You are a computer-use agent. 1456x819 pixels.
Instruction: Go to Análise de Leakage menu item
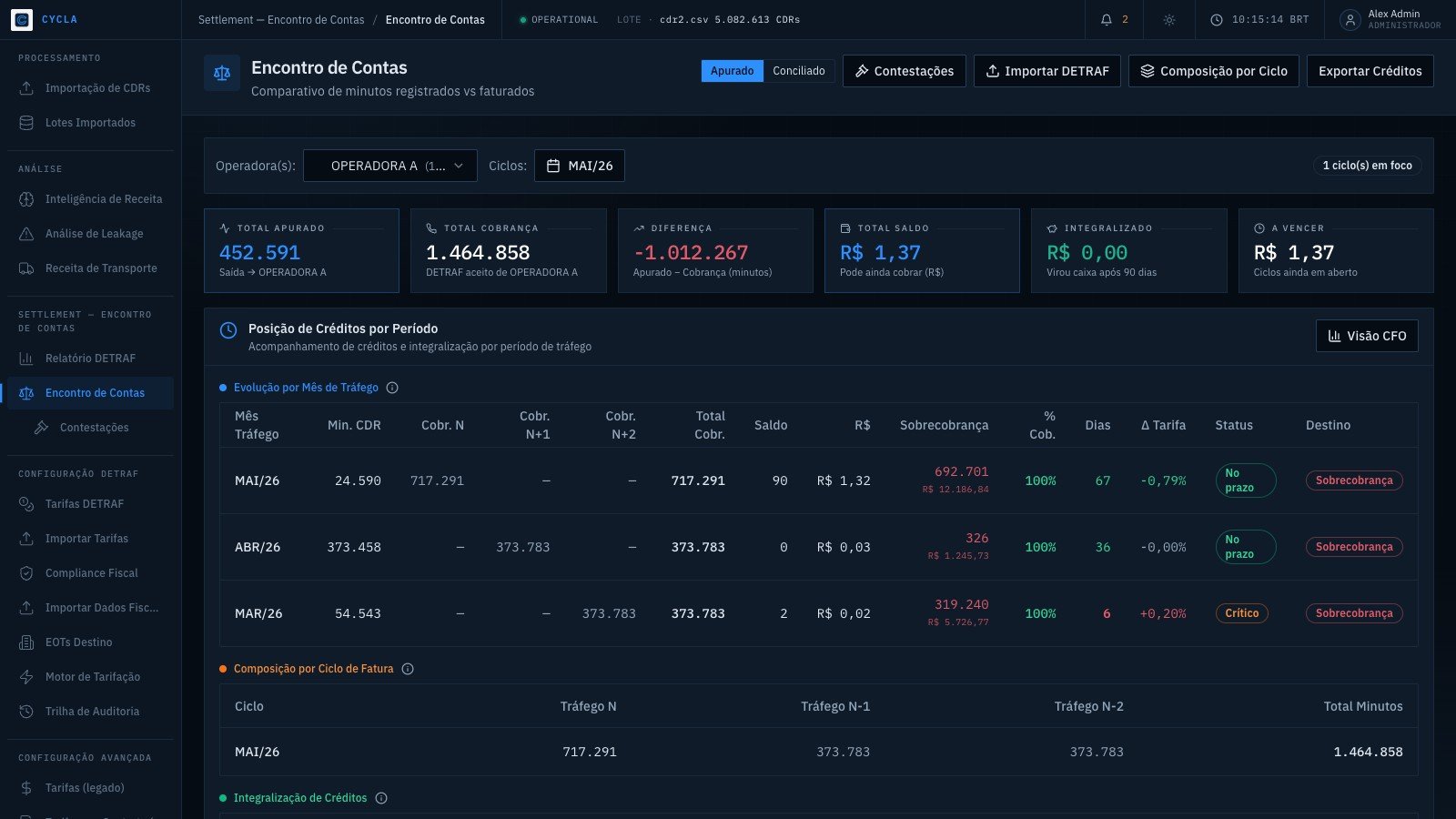coord(94,234)
